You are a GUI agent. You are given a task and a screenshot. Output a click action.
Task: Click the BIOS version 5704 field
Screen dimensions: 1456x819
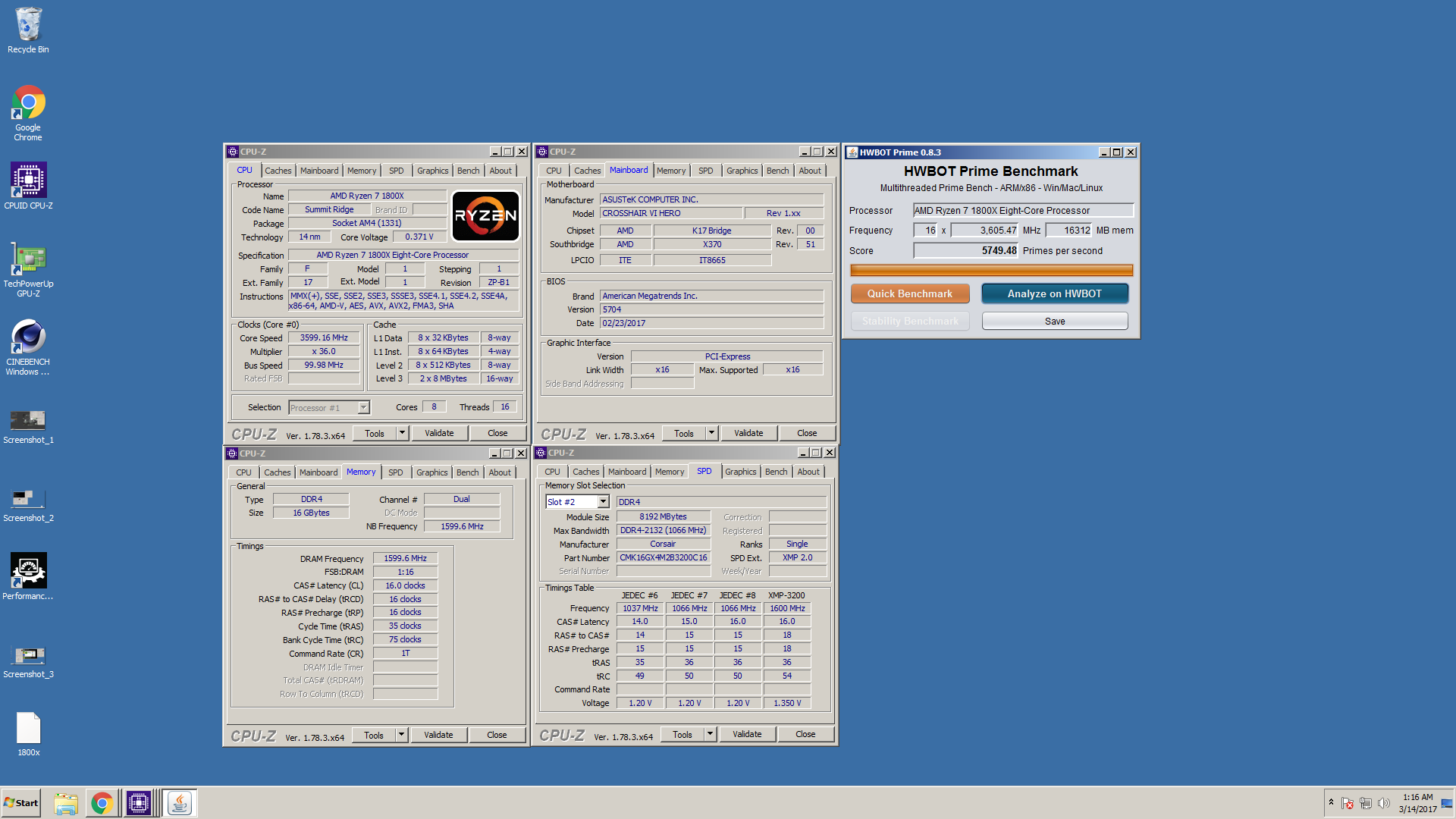point(711,309)
